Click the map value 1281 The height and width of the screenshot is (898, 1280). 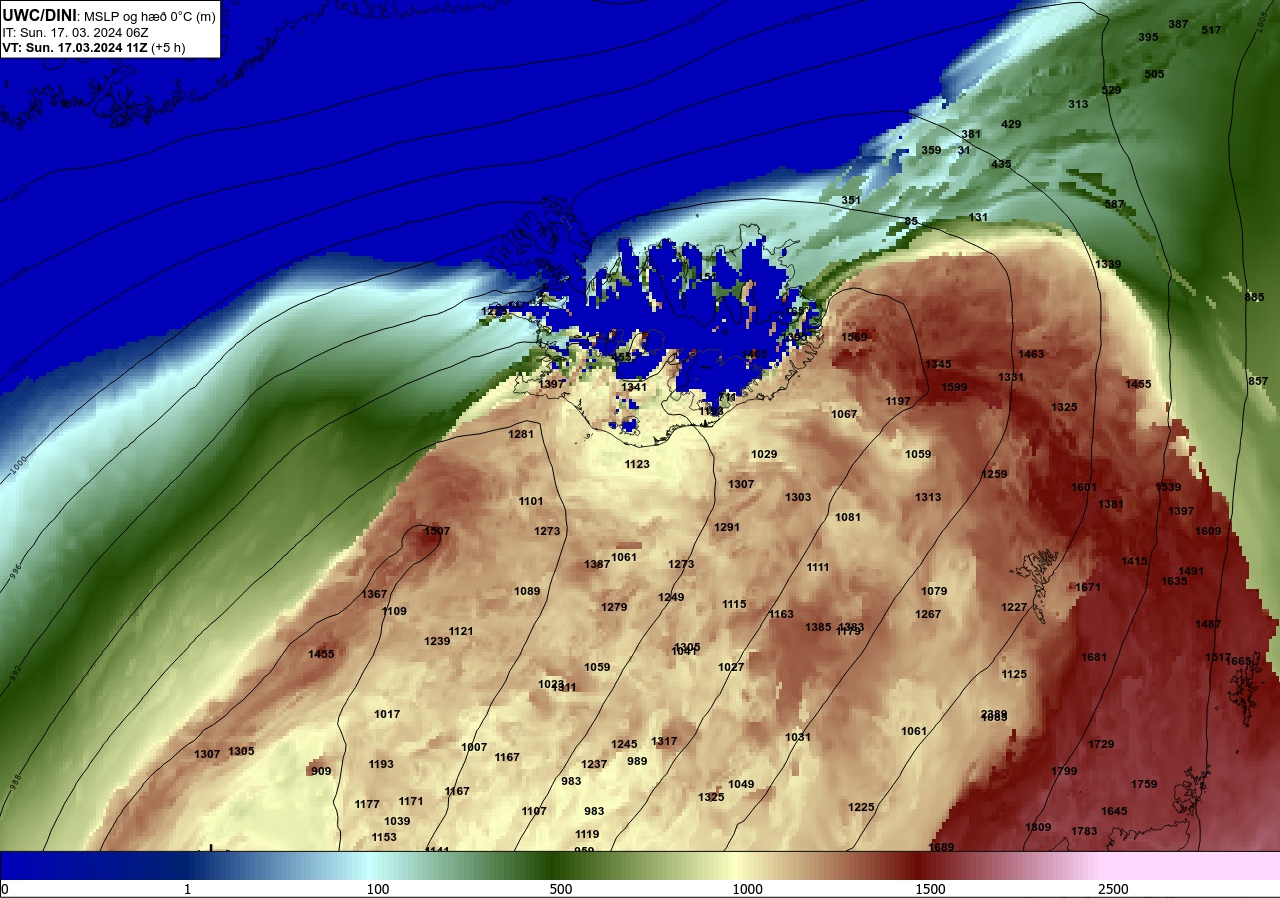521,434
